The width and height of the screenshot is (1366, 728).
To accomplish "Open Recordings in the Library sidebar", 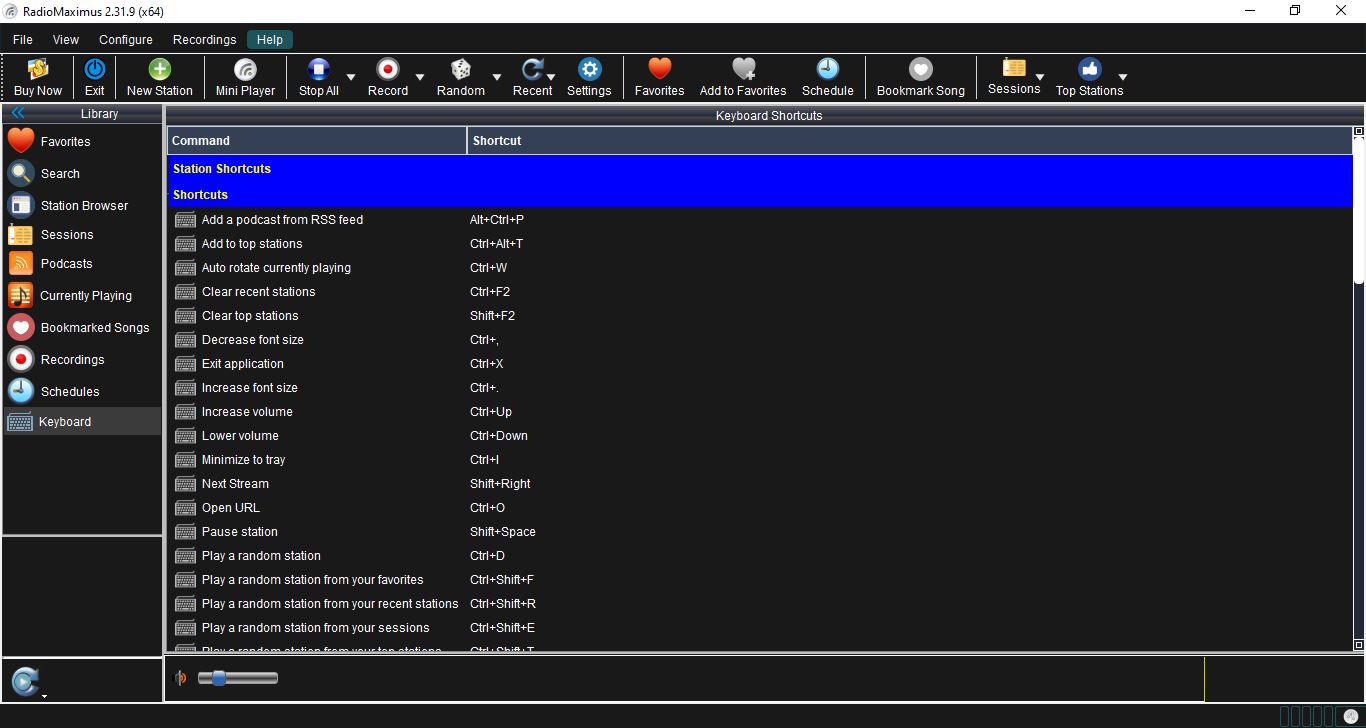I will 82,360.
